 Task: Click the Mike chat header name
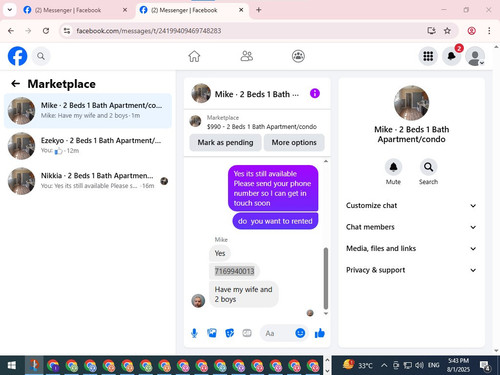click(257, 94)
